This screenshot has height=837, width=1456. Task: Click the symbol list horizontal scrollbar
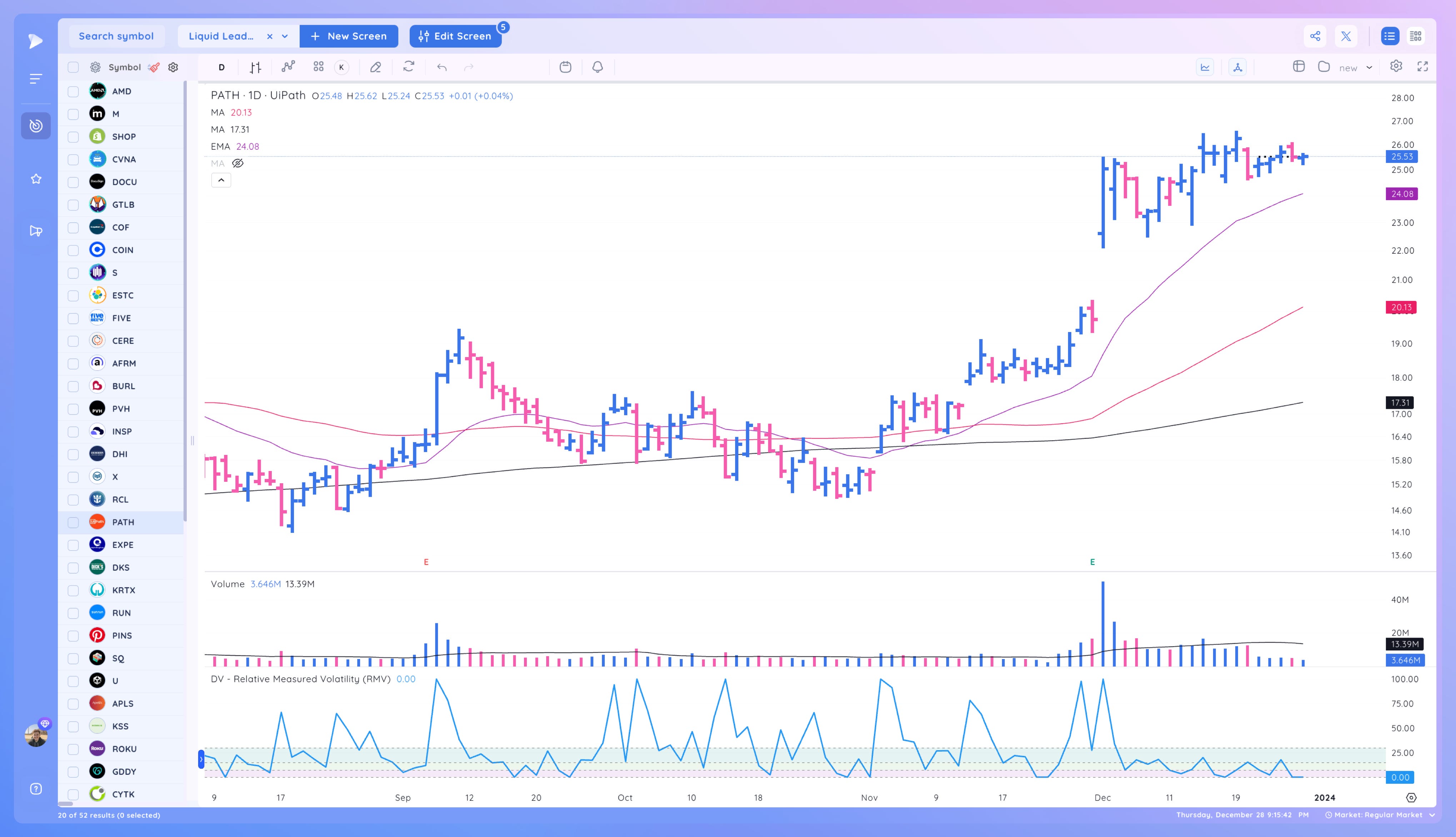tap(65, 804)
